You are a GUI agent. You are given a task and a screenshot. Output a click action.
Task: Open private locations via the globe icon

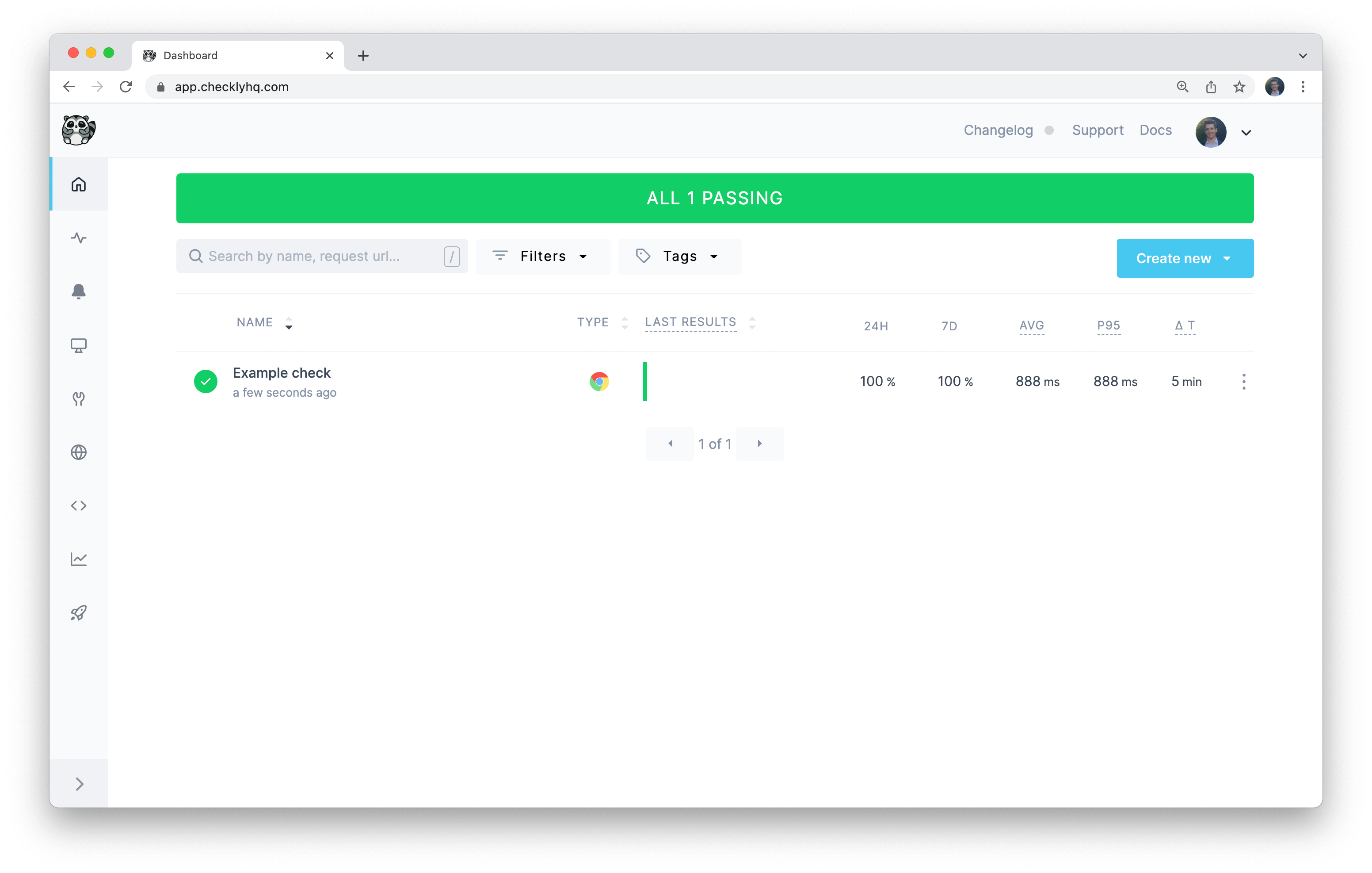click(79, 452)
